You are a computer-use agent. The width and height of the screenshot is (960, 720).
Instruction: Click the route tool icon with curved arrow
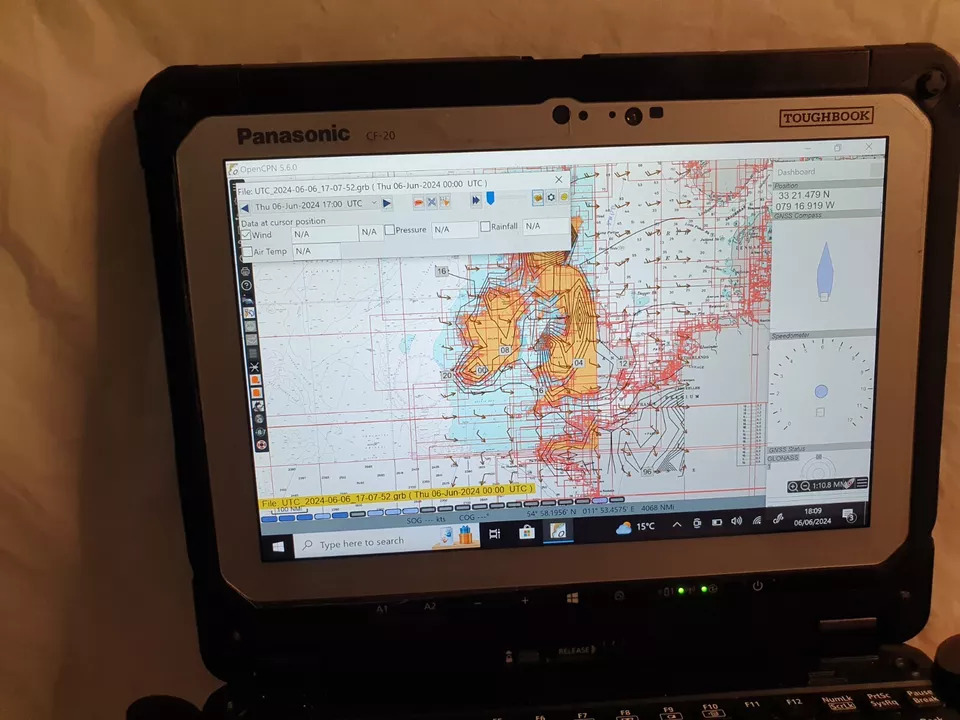point(249,313)
